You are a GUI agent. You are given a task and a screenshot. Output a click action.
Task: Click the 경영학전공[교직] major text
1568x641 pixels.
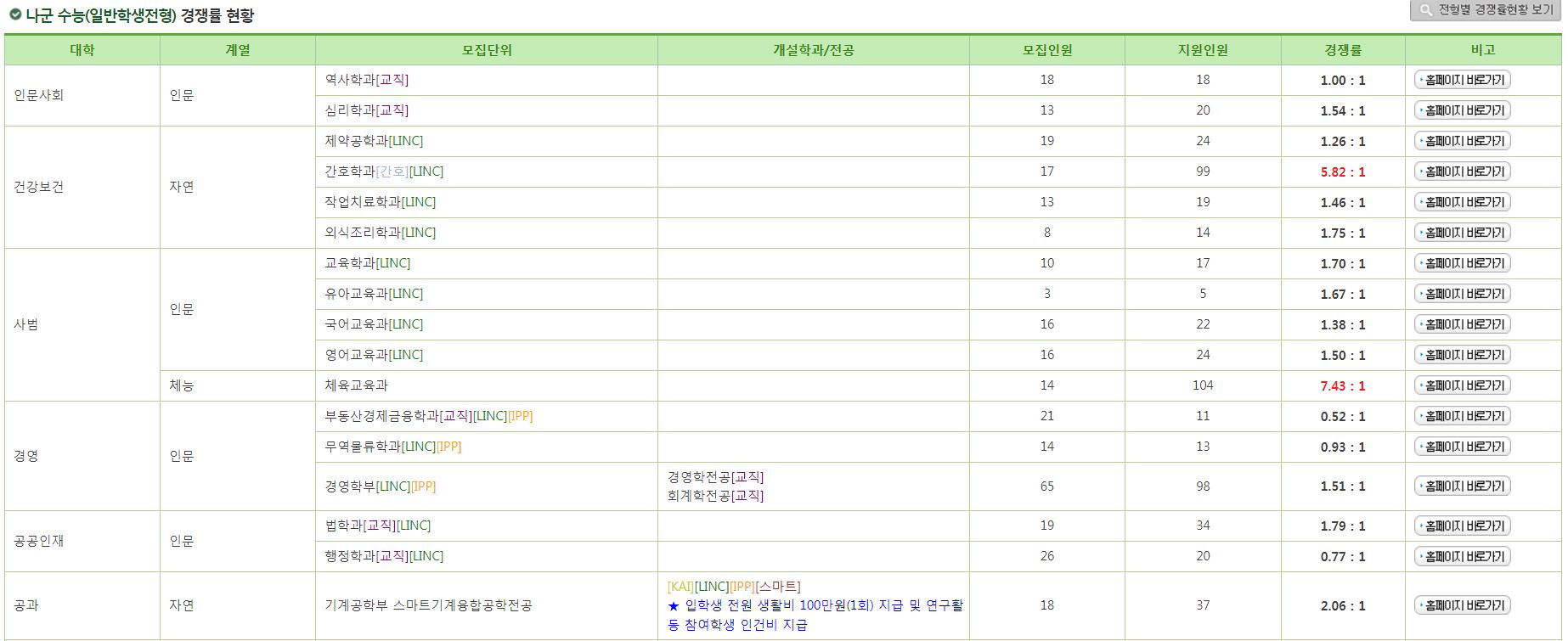coord(715,477)
